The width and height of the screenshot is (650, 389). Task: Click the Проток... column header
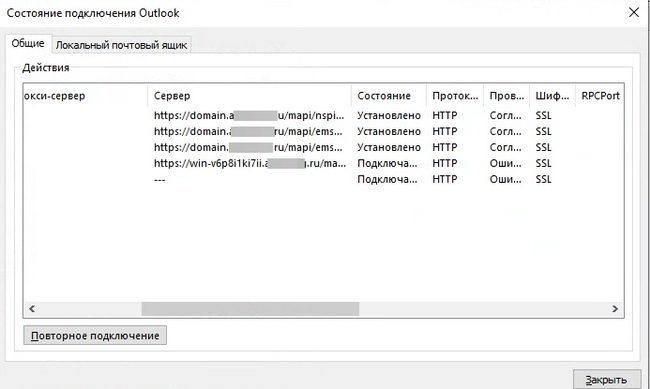pyautogui.click(x=455, y=96)
